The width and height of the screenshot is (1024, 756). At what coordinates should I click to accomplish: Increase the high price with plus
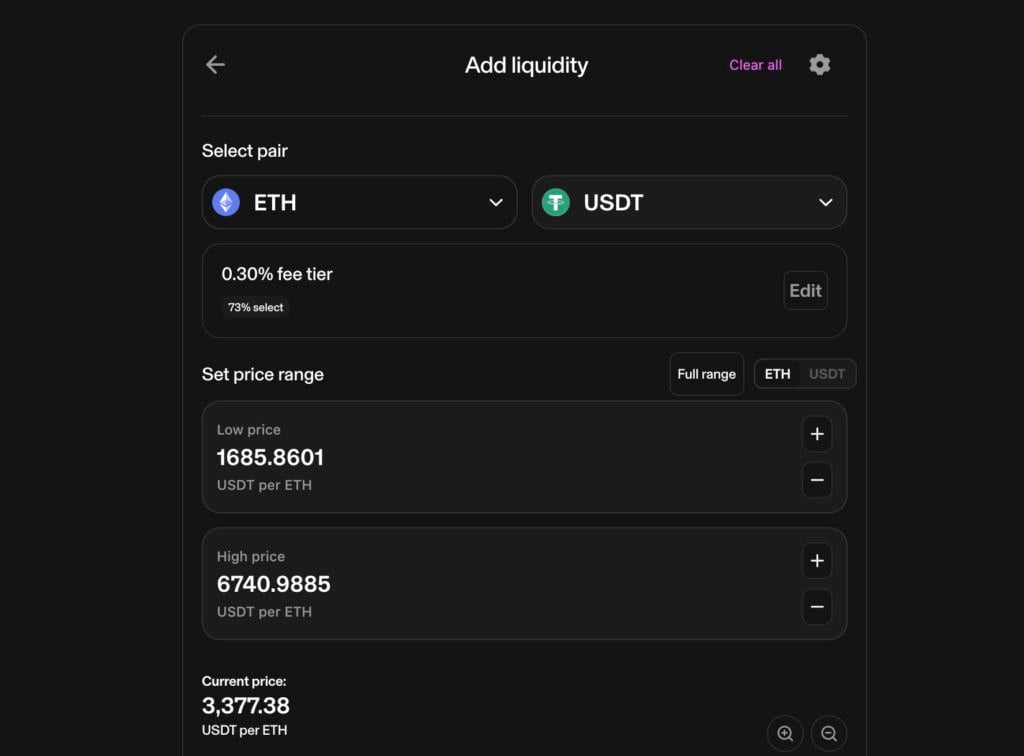tap(817, 561)
